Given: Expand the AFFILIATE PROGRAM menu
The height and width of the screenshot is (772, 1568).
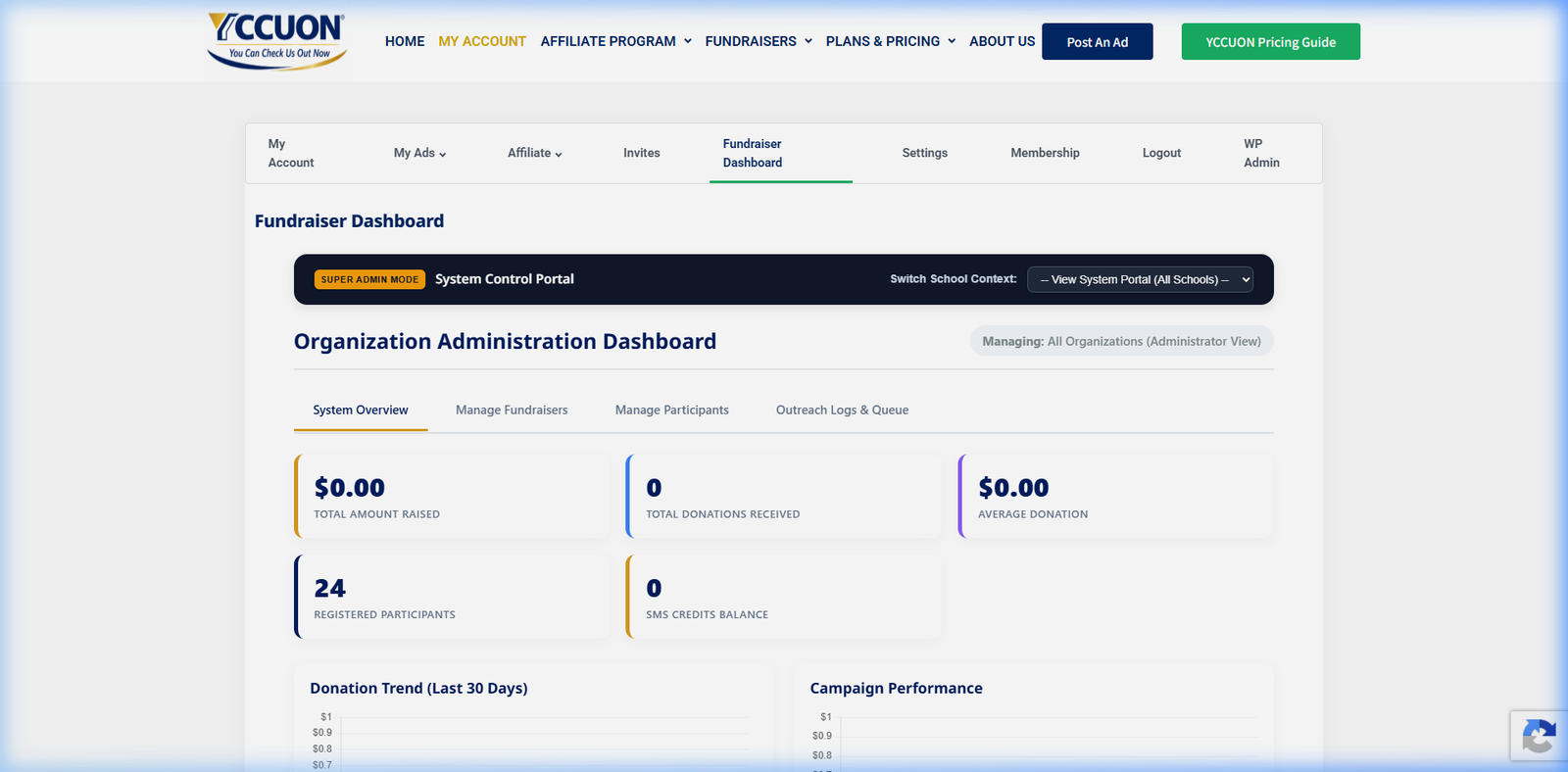Looking at the screenshot, I should coord(616,41).
